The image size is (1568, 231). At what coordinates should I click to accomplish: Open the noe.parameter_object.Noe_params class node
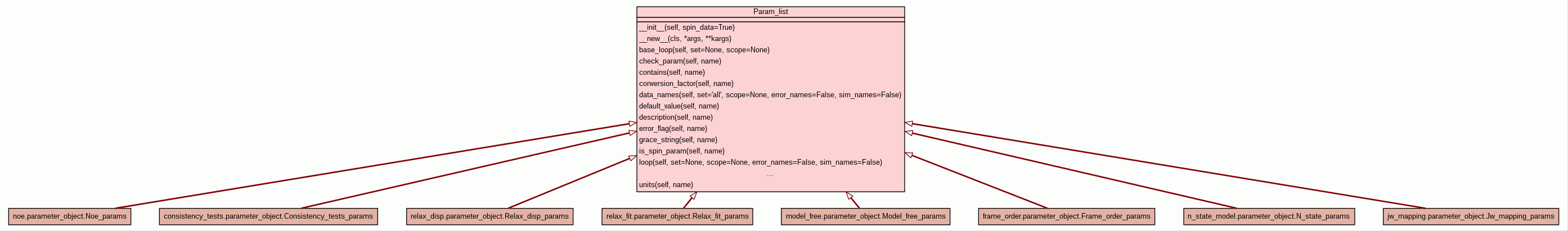(x=69, y=216)
